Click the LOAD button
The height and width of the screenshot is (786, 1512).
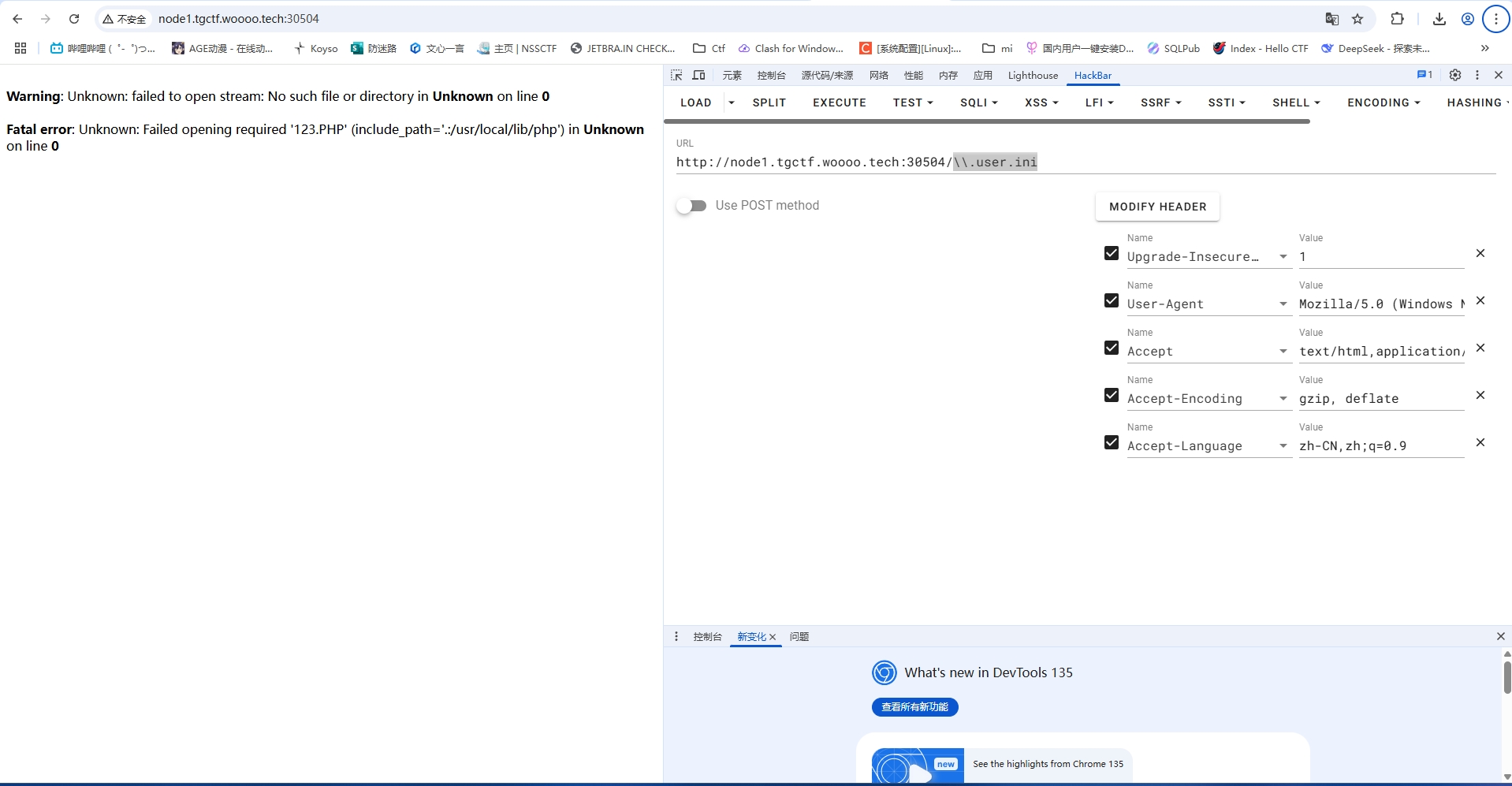696,102
